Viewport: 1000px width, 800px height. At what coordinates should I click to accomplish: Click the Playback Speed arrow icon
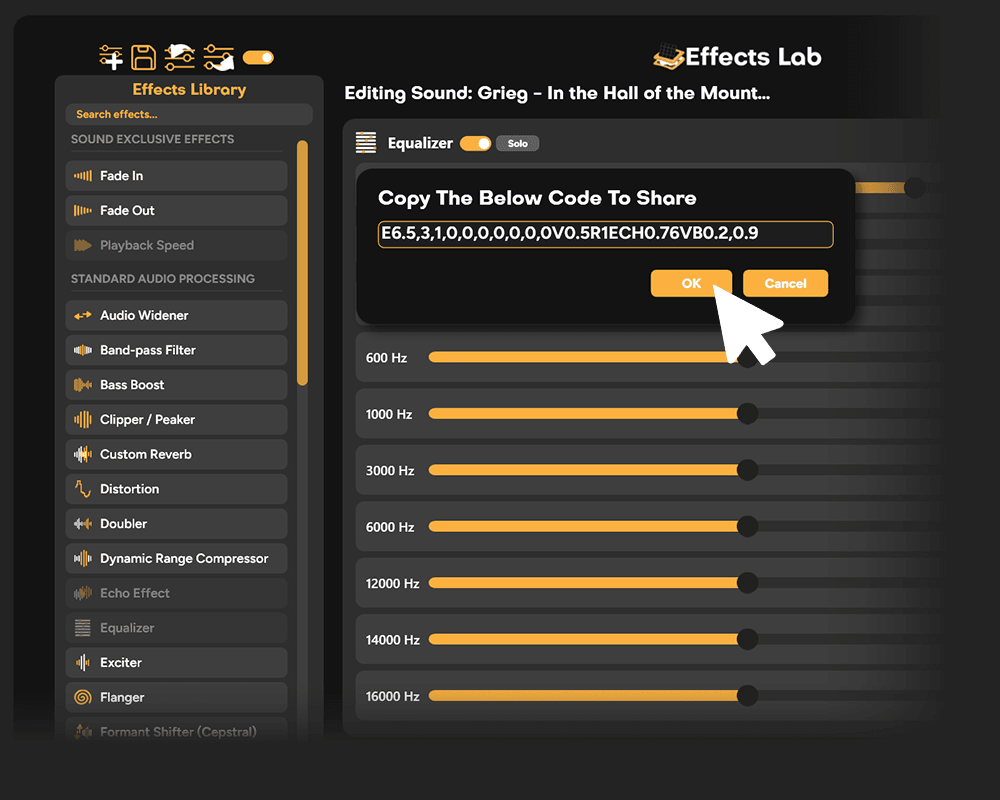pyautogui.click(x=83, y=245)
